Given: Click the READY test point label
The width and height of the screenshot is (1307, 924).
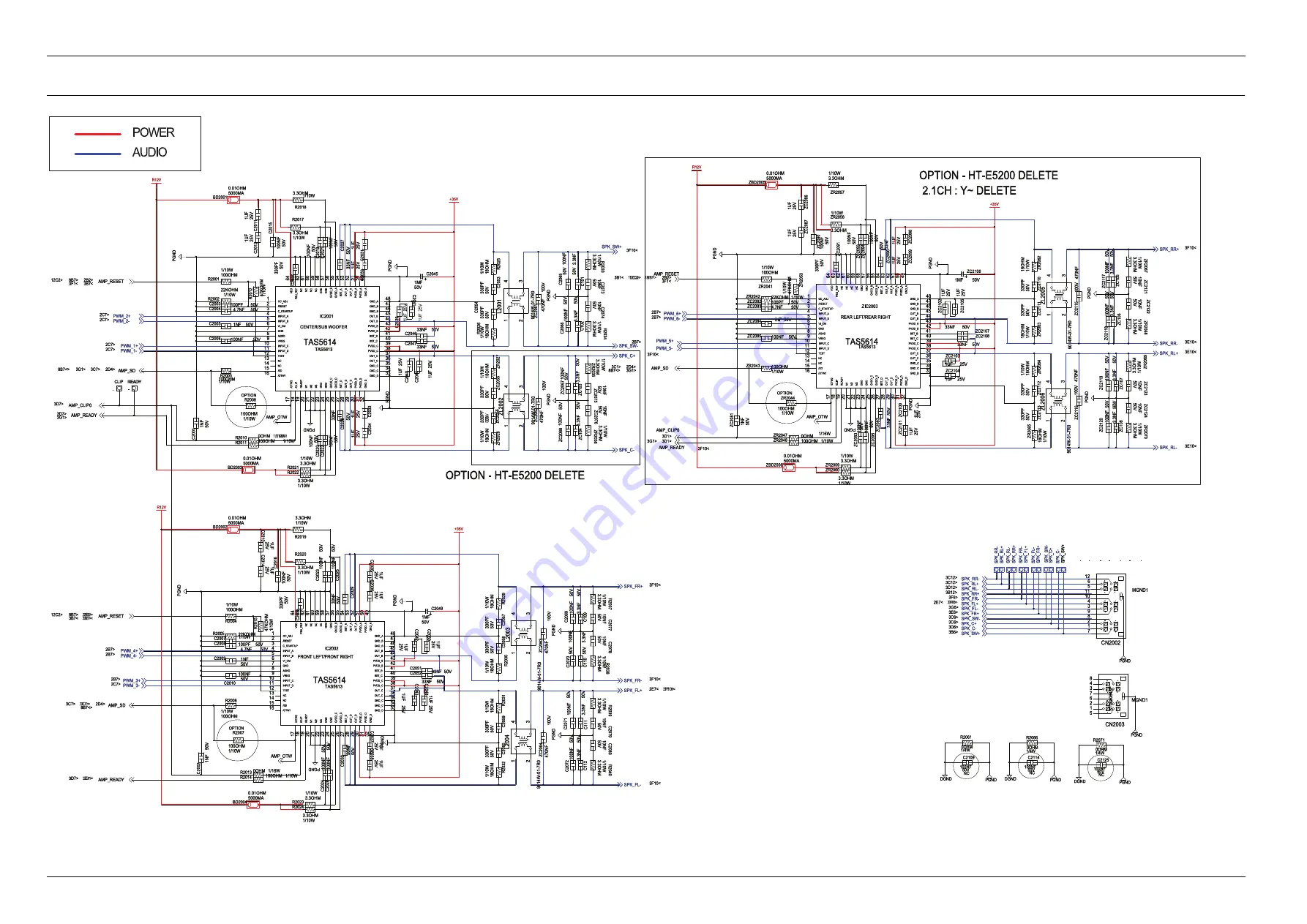Looking at the screenshot, I should tap(135, 382).
